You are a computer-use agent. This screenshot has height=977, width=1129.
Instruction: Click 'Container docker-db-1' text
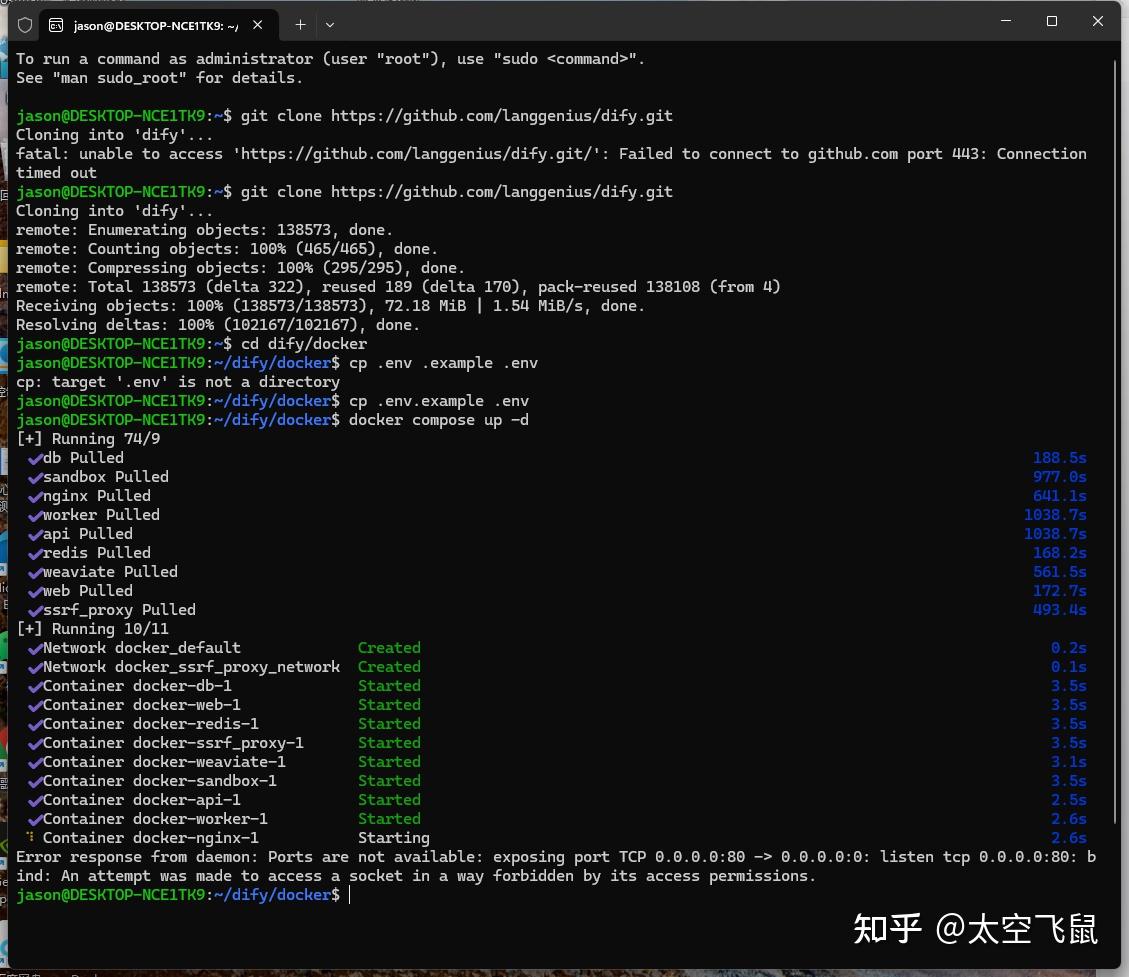tap(138, 685)
